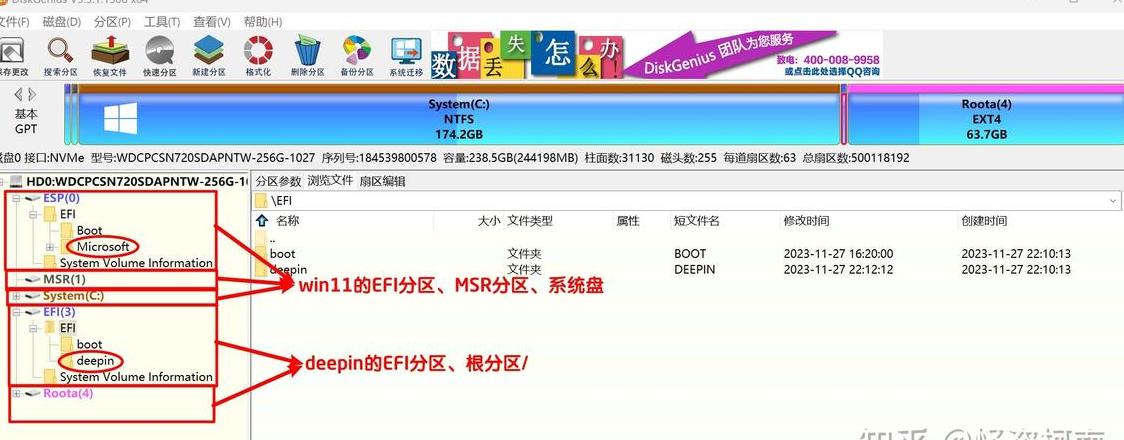
Task: Open the \EFI path dropdown arrow
Action: (1113, 201)
